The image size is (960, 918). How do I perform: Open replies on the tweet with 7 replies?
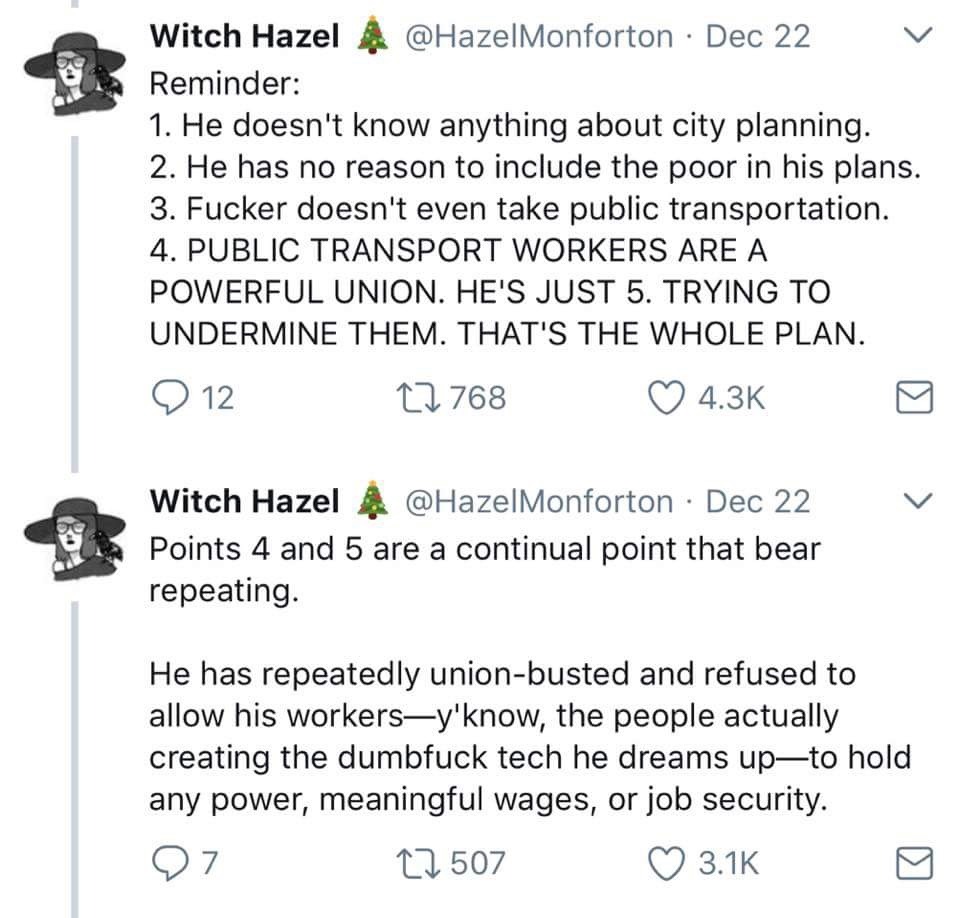coord(164,860)
